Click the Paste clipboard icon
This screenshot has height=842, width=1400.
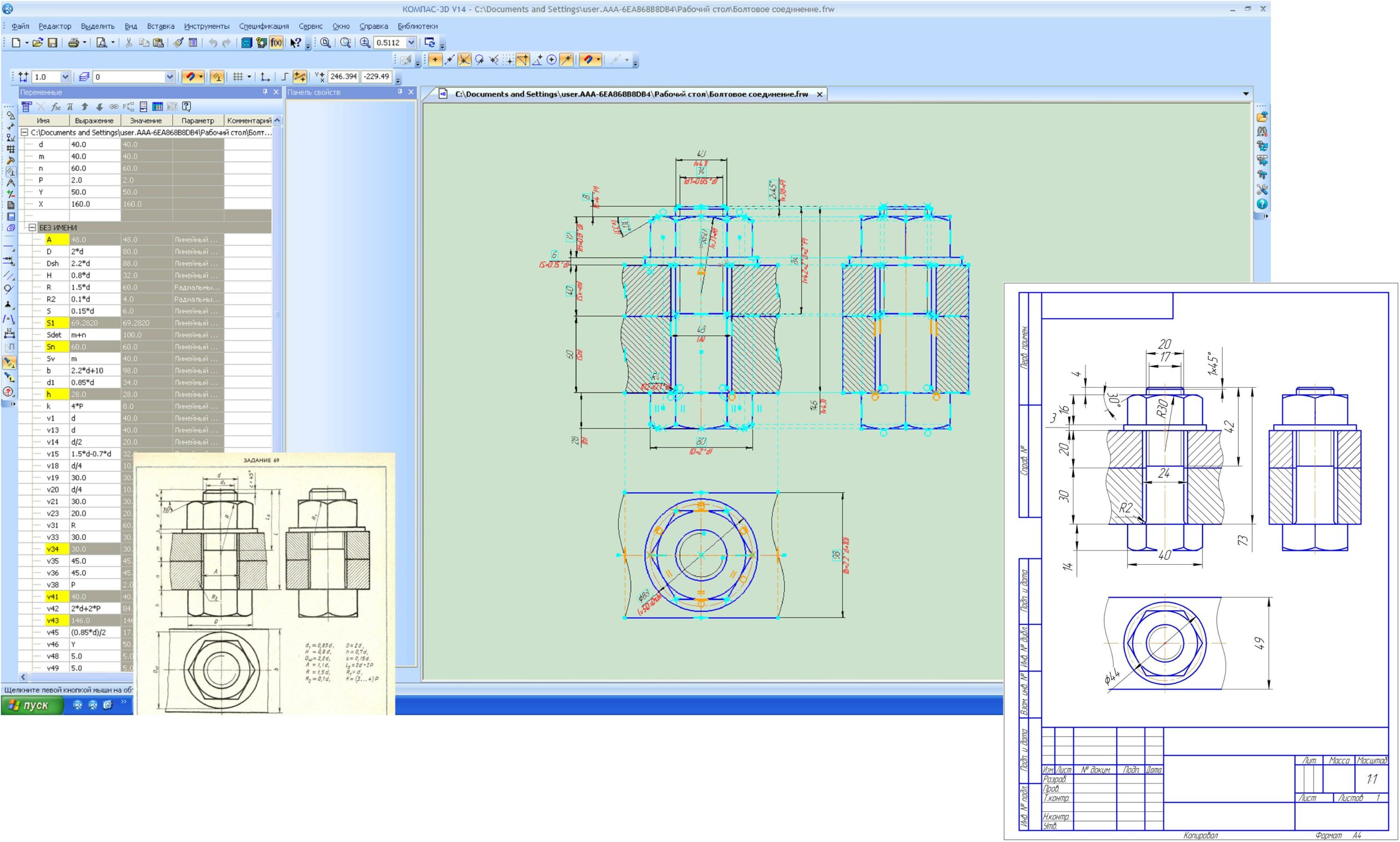click(159, 43)
